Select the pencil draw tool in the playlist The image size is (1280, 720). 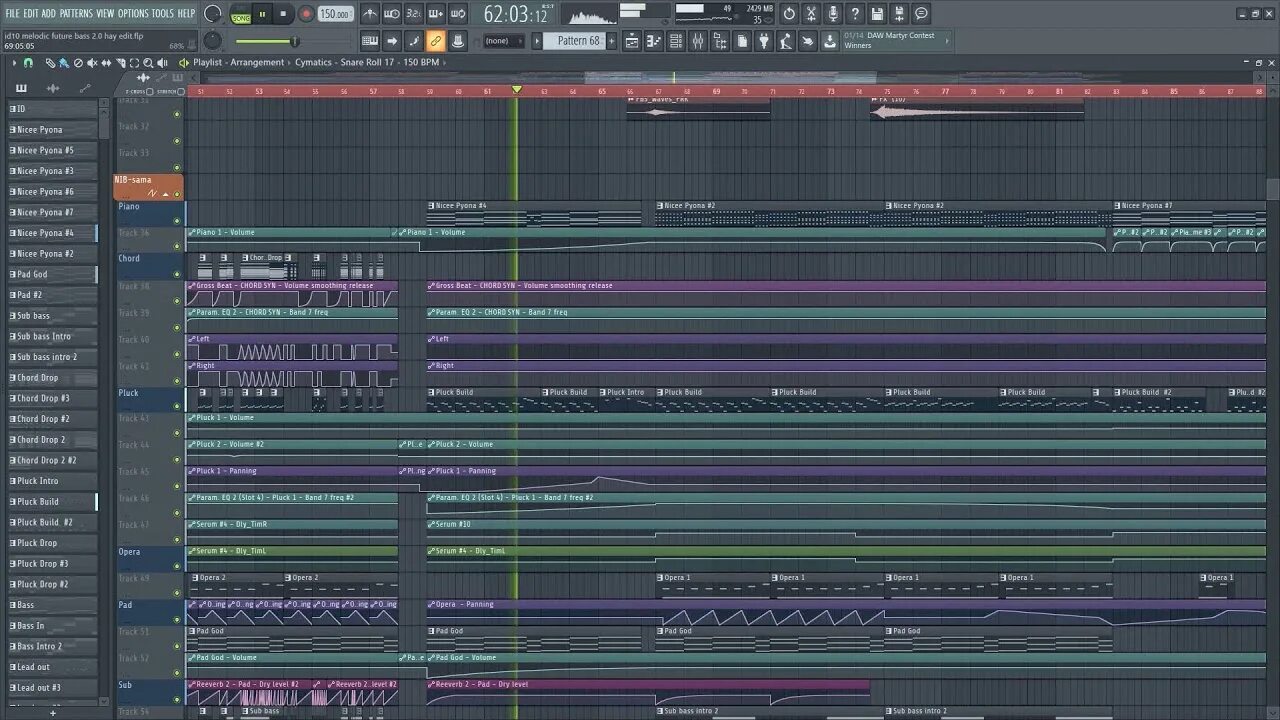pyautogui.click(x=50, y=63)
